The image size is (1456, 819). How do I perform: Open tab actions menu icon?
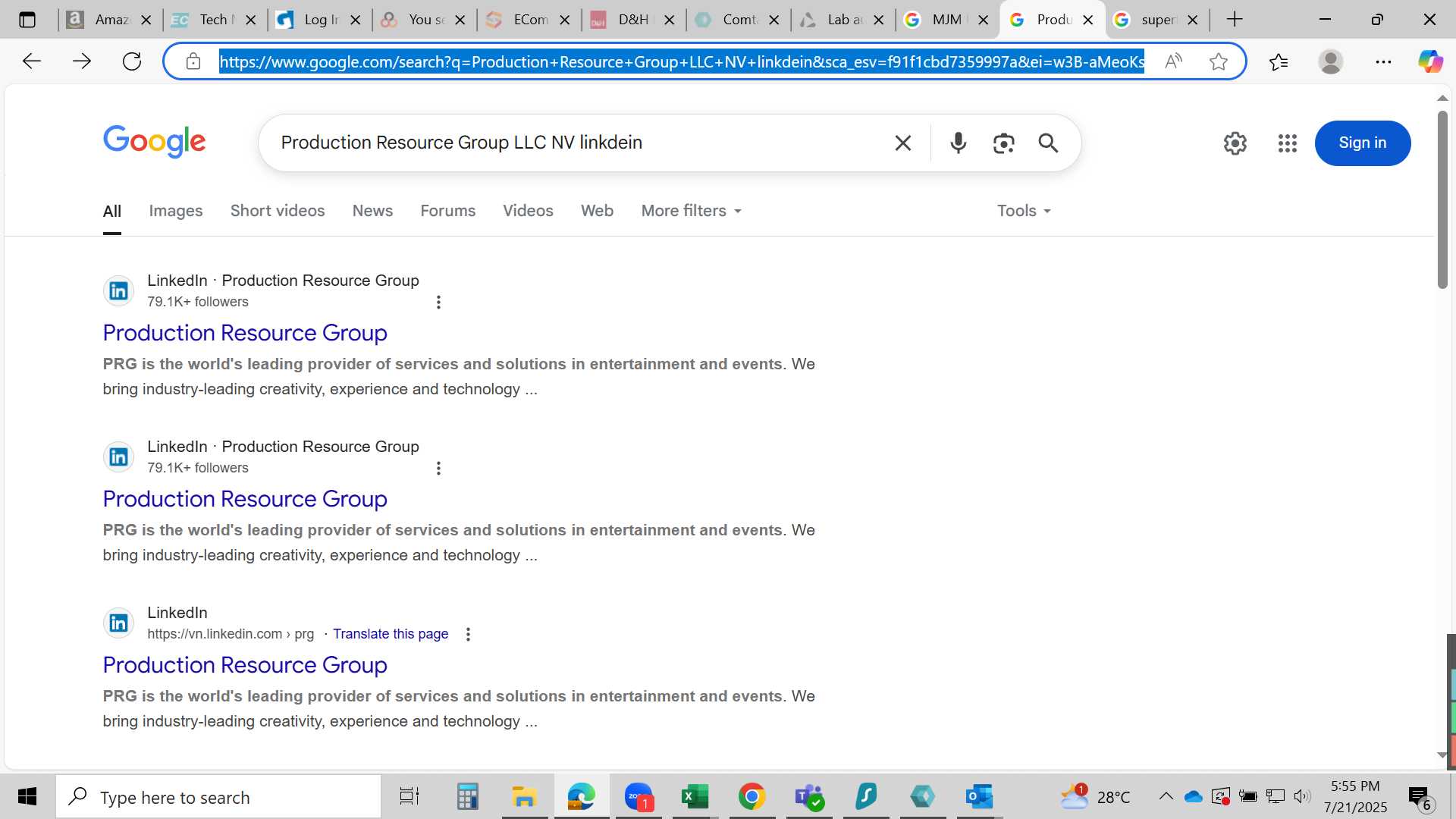(x=27, y=20)
